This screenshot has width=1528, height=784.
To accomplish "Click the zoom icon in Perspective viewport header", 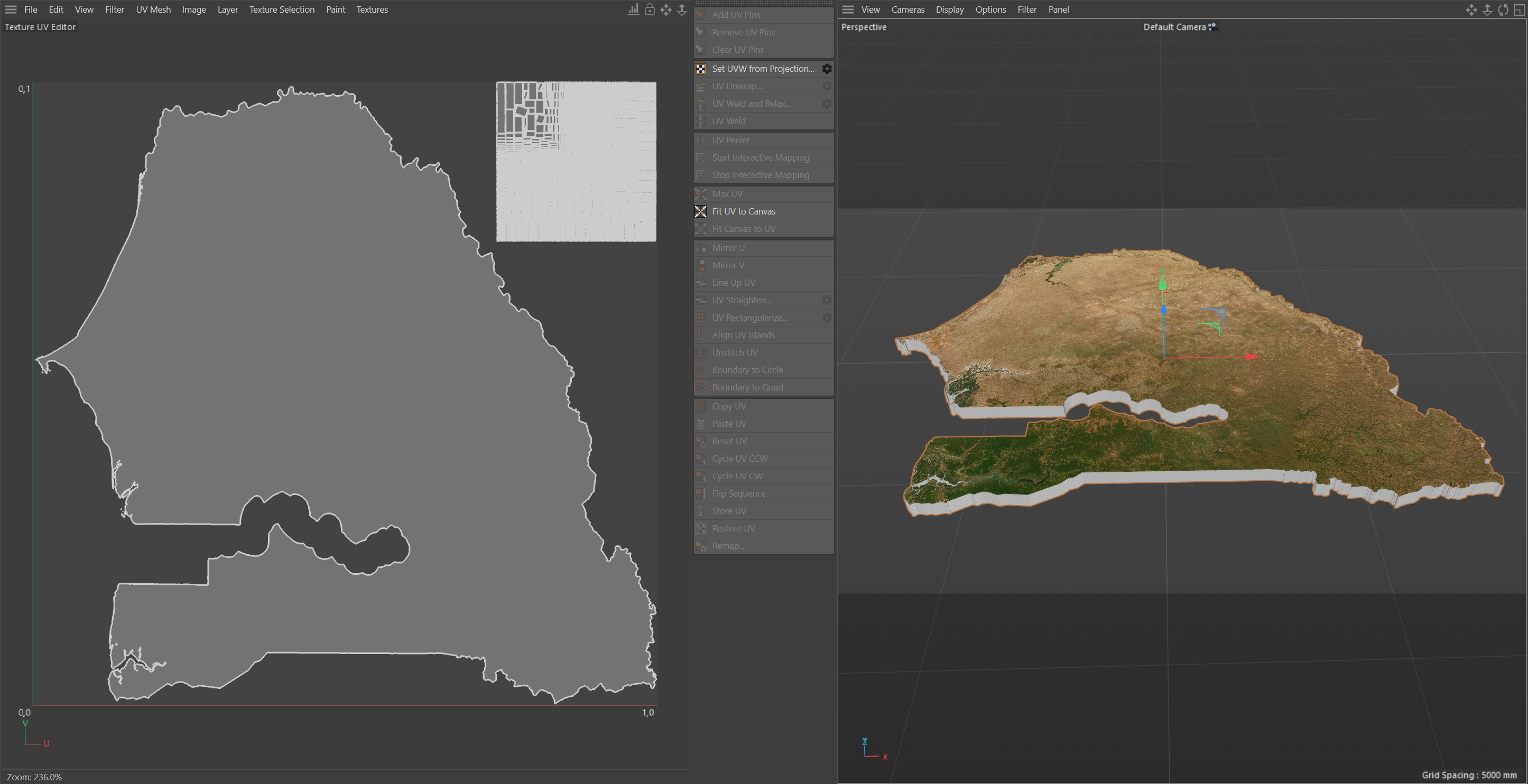I will [1487, 10].
